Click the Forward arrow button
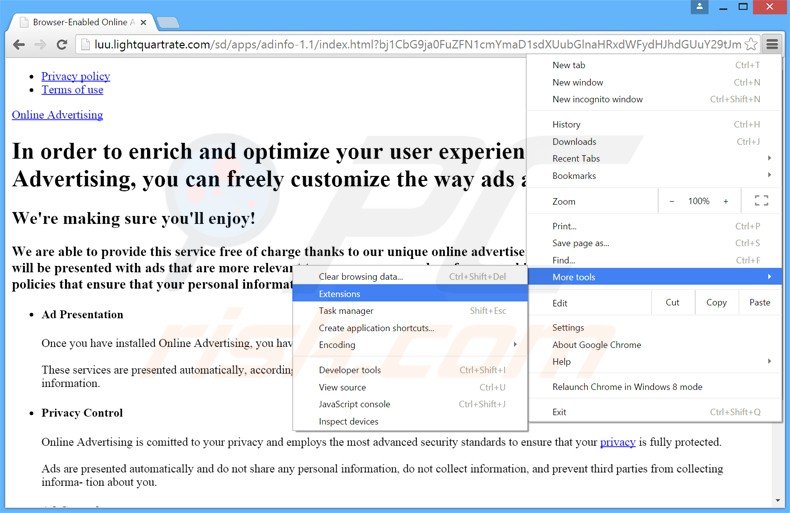This screenshot has height=513, width=790. point(40,44)
